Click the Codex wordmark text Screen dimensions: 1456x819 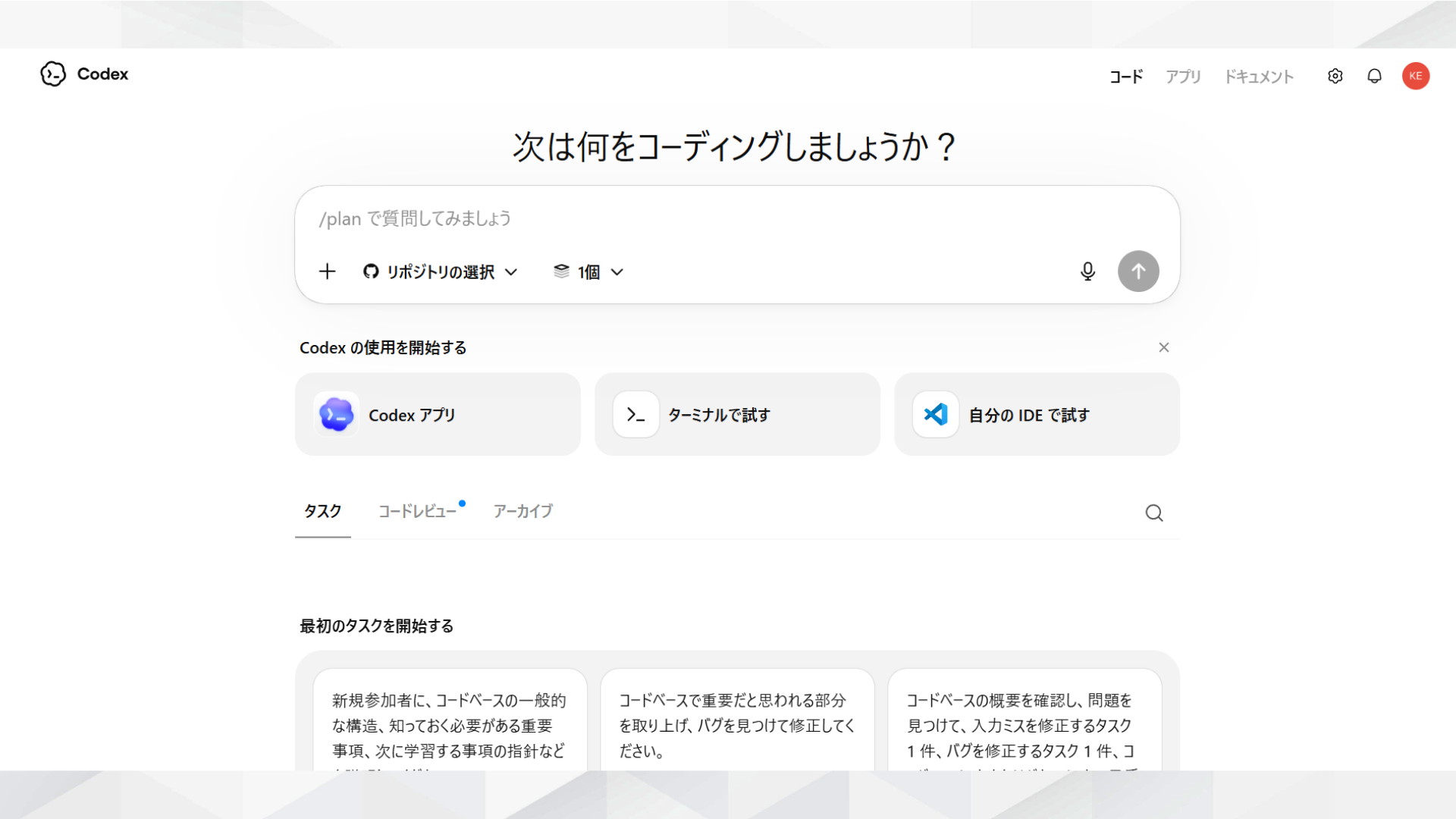(103, 74)
